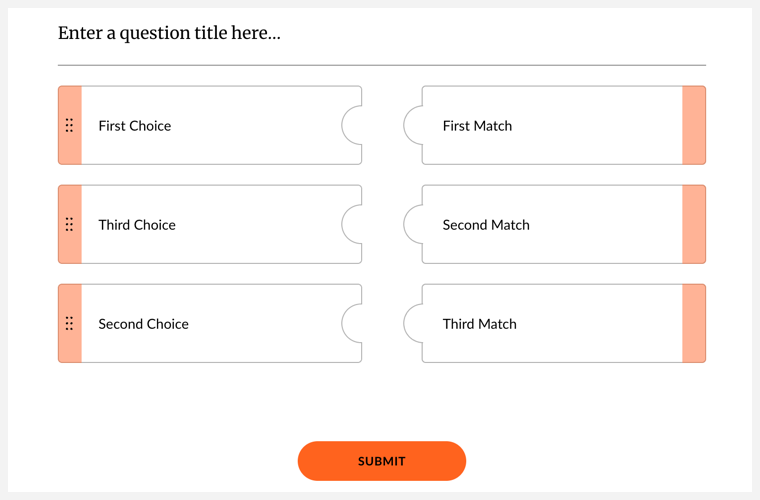Click the puzzle notch of First Choice
760x500 pixels.
(352, 126)
